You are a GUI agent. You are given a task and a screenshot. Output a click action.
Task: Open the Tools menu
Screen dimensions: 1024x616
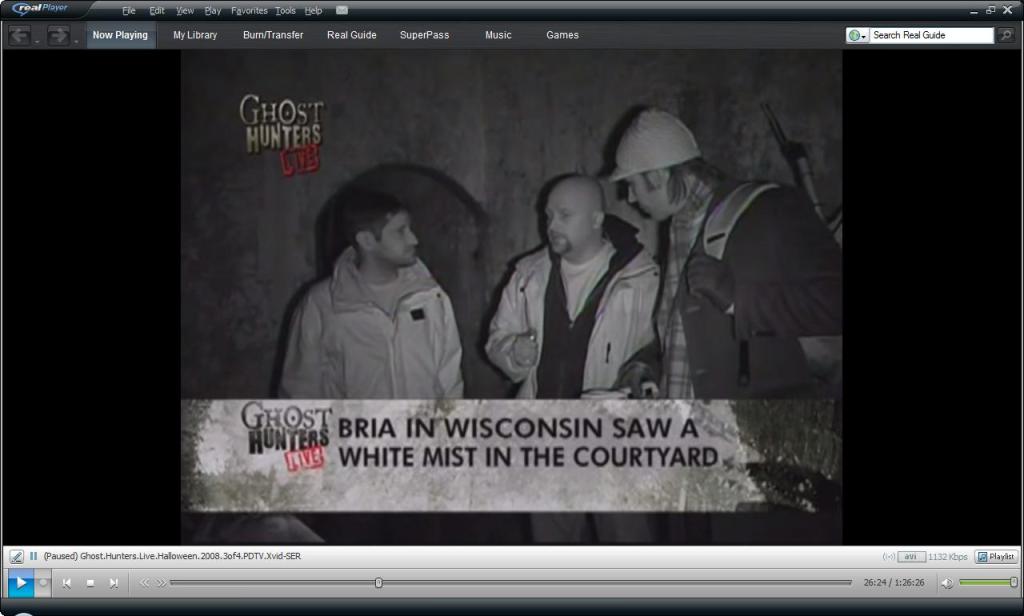coord(285,11)
